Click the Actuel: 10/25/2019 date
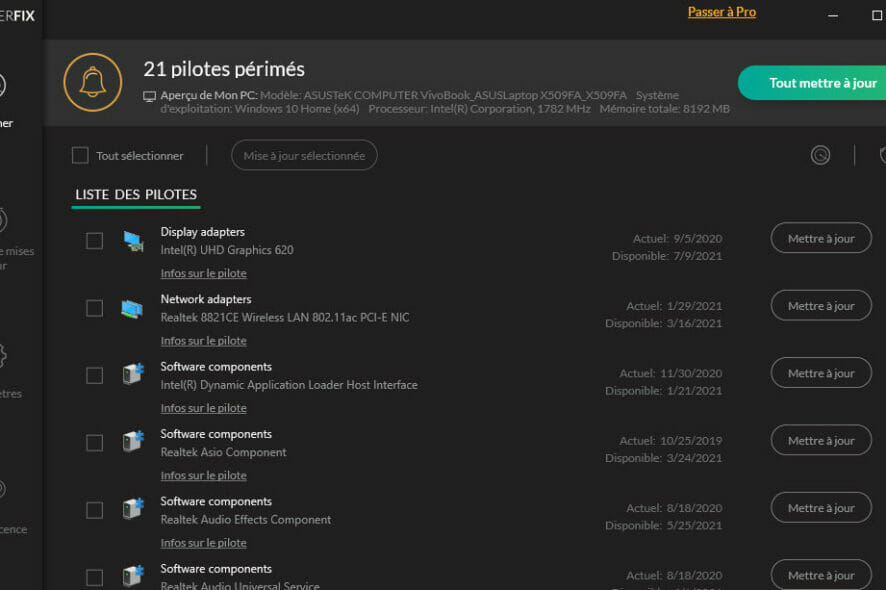 pos(671,440)
